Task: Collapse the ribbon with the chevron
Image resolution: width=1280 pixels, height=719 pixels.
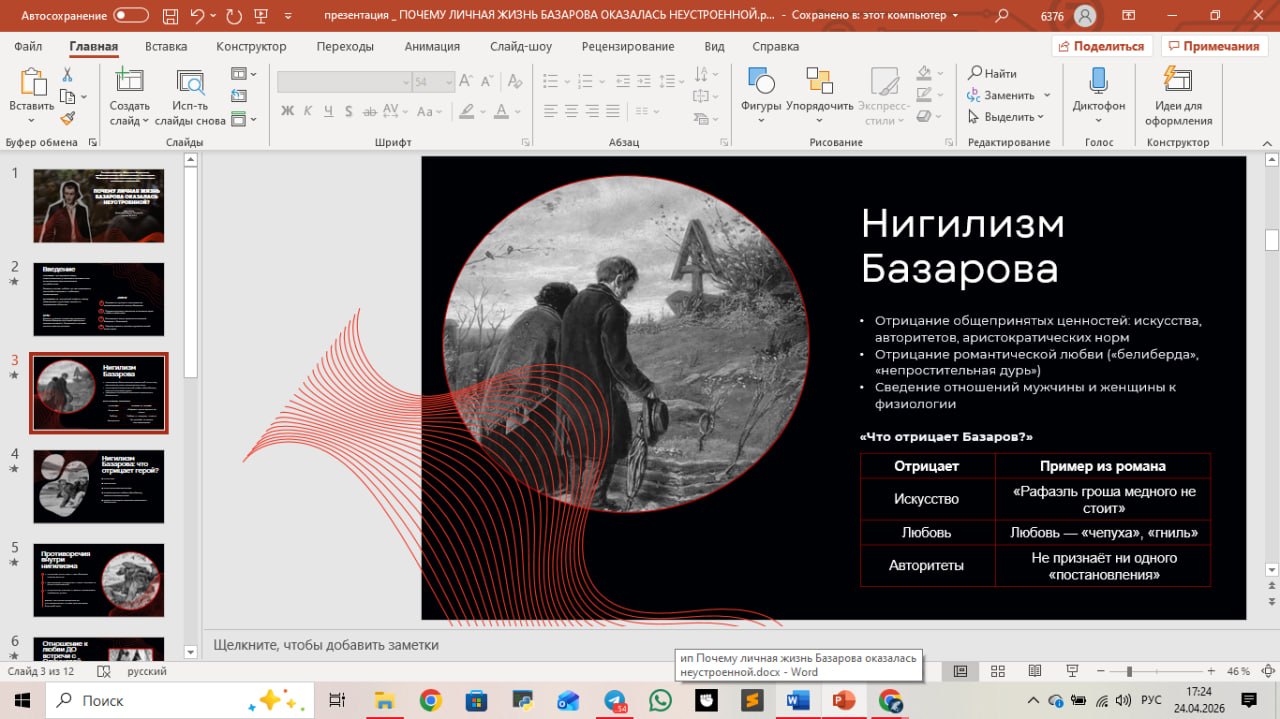Action: tap(1267, 143)
